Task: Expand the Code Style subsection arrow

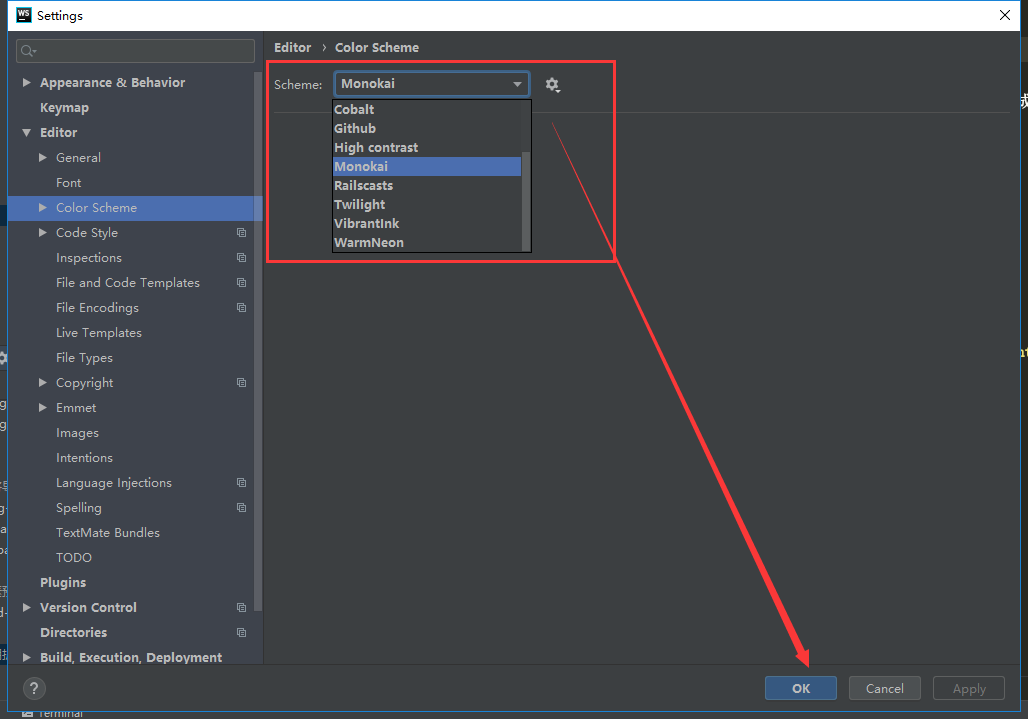Action: pyautogui.click(x=43, y=233)
